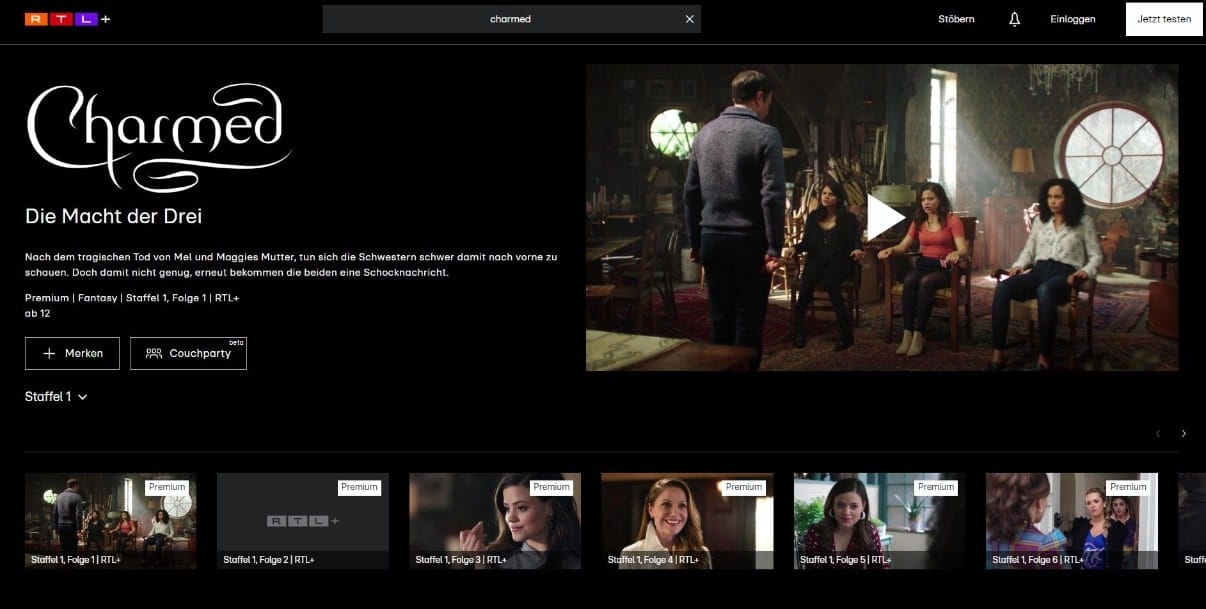Click the age rating text ab 12

click(x=38, y=313)
